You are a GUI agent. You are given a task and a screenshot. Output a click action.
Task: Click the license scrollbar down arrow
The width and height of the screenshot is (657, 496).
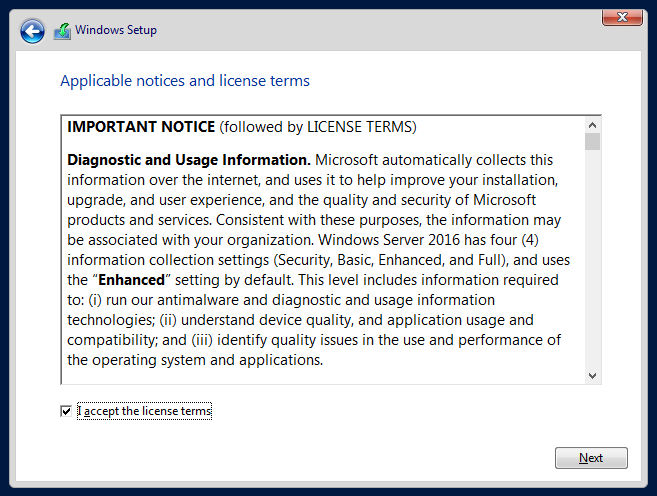pyautogui.click(x=592, y=375)
